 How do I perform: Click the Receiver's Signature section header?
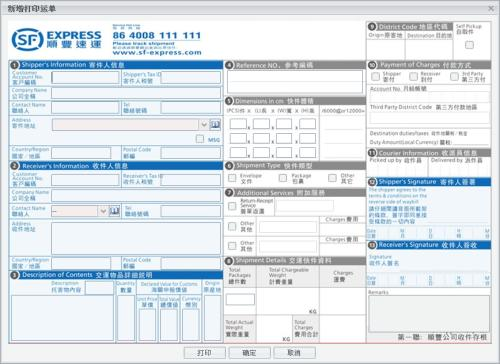pos(429,245)
